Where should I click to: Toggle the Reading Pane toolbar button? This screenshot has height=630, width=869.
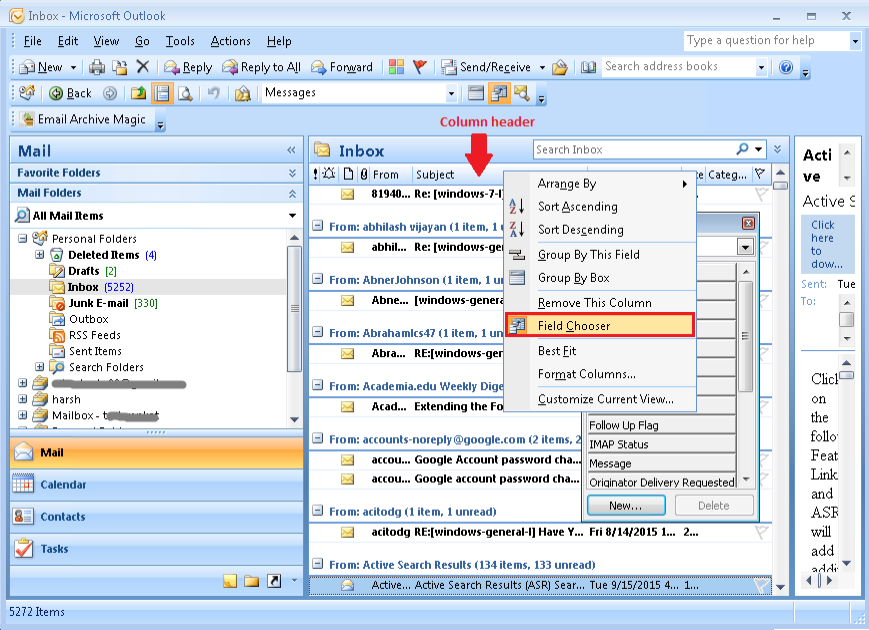pyautogui.click(x=162, y=93)
